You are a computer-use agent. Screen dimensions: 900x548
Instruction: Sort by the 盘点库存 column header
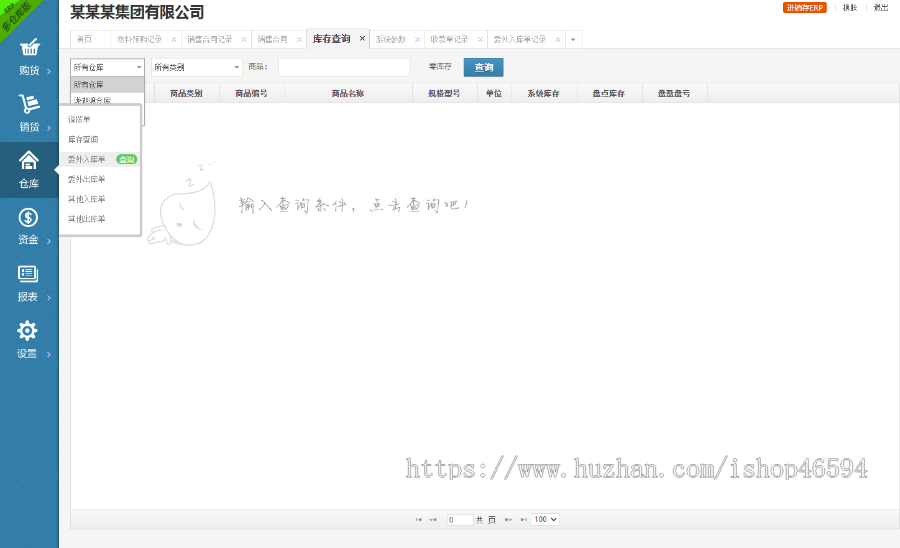[609, 94]
